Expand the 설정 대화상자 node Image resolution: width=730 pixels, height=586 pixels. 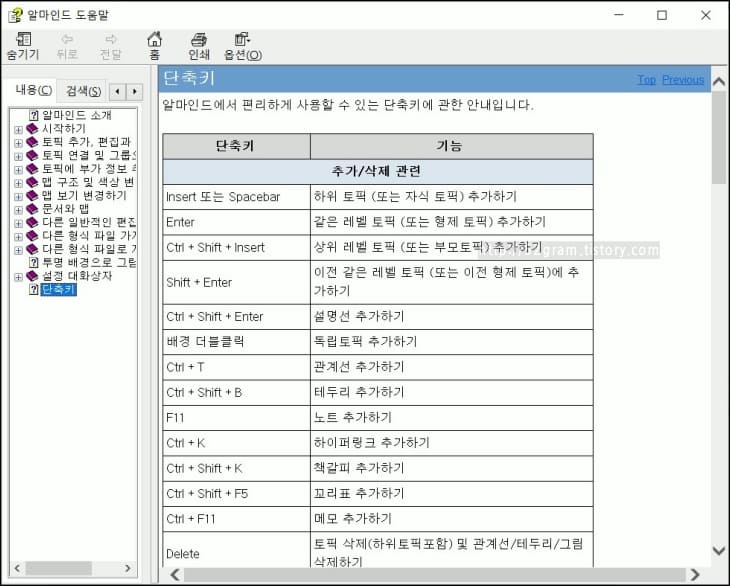[18, 277]
